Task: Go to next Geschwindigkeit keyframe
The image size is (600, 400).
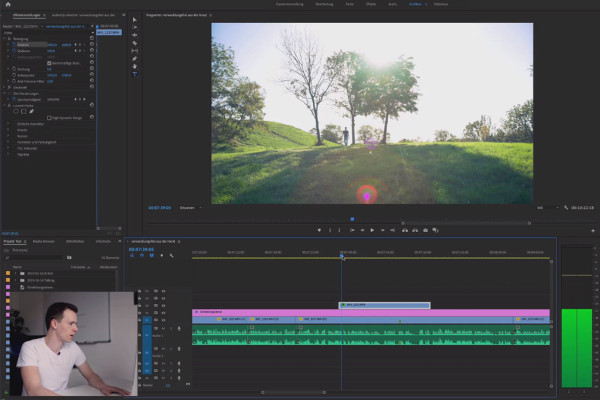Action: pos(84,99)
